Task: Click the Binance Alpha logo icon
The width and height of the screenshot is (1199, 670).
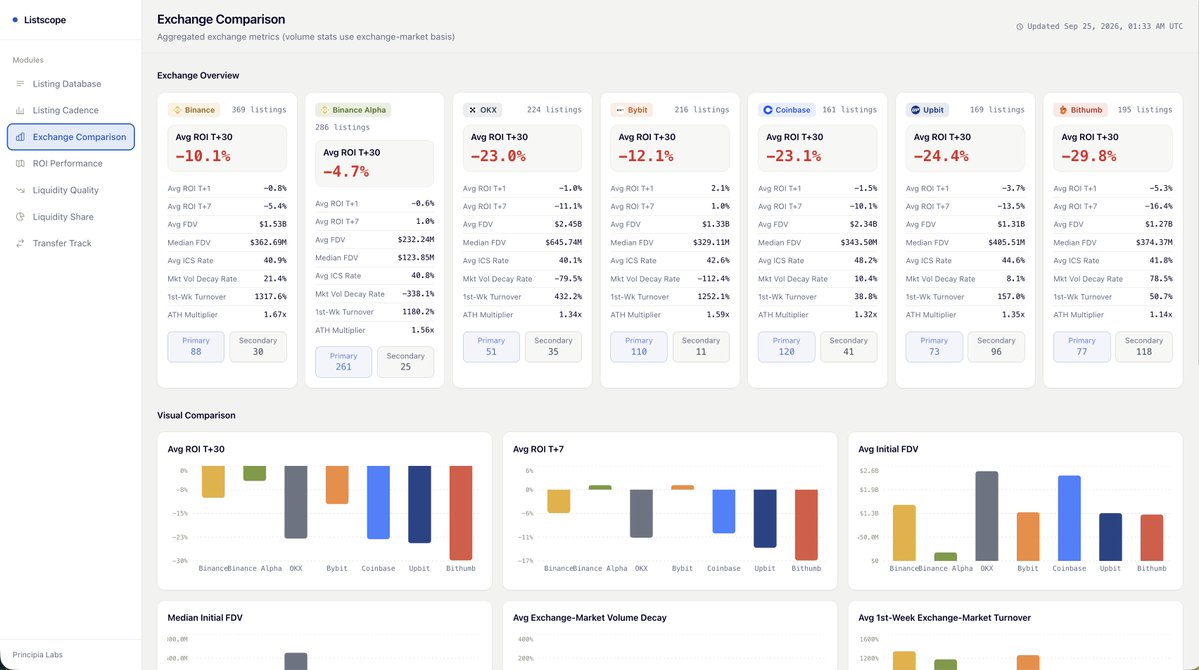Action: tap(325, 110)
